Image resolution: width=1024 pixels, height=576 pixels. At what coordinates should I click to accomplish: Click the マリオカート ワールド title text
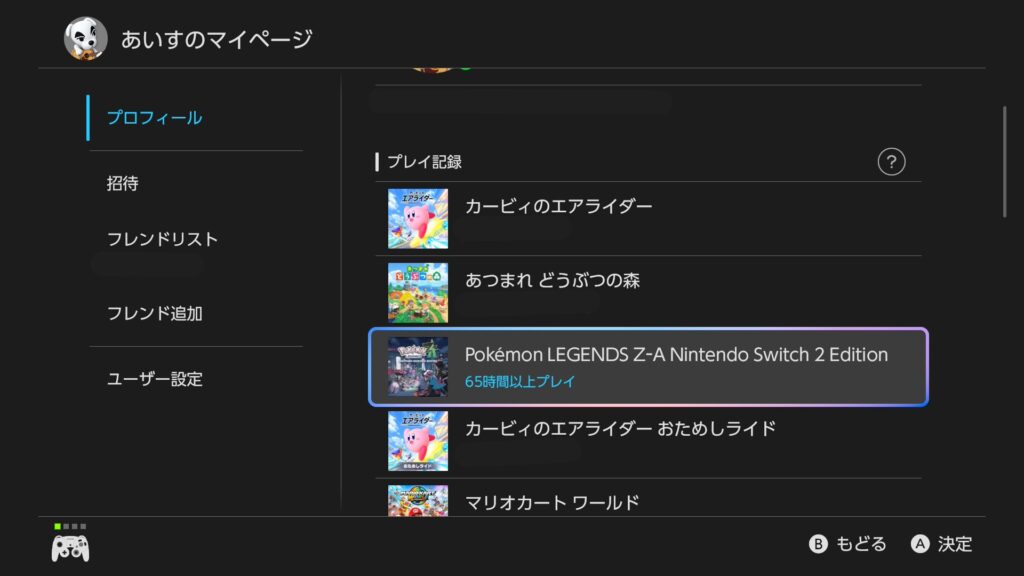(552, 503)
